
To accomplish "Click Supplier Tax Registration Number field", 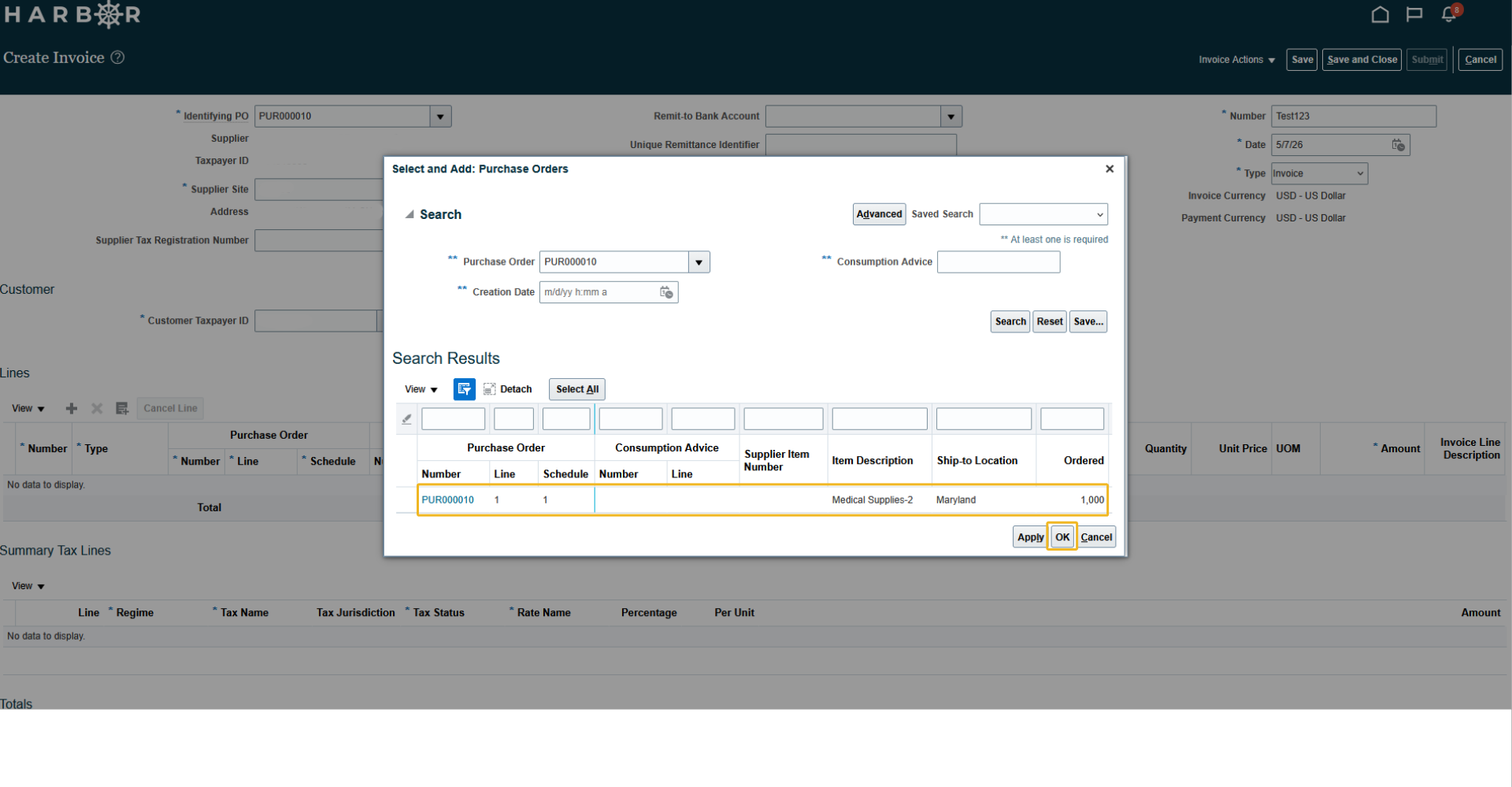I will [319, 240].
